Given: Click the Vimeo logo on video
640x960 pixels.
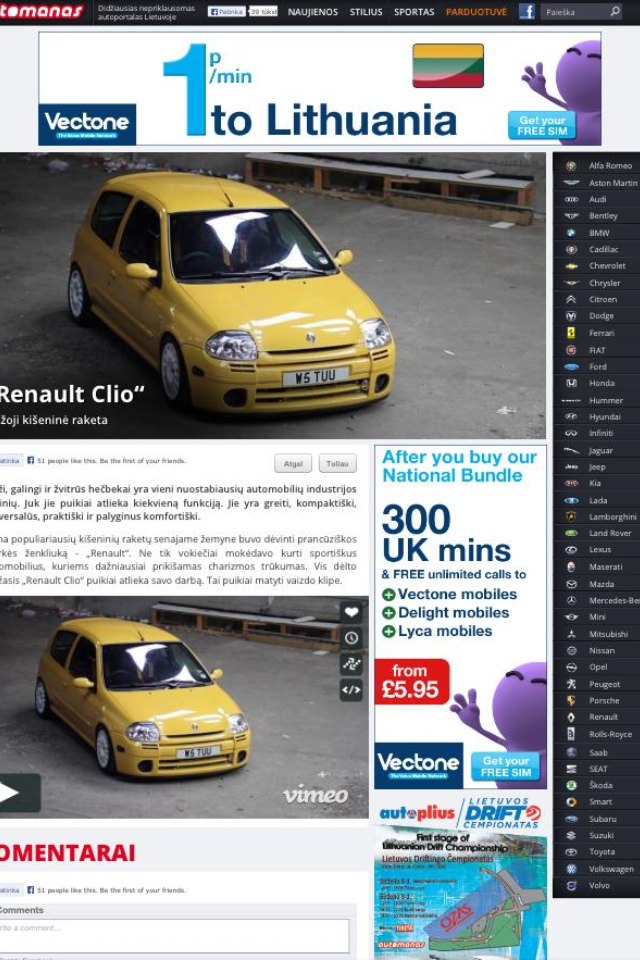Looking at the screenshot, I should [x=315, y=795].
